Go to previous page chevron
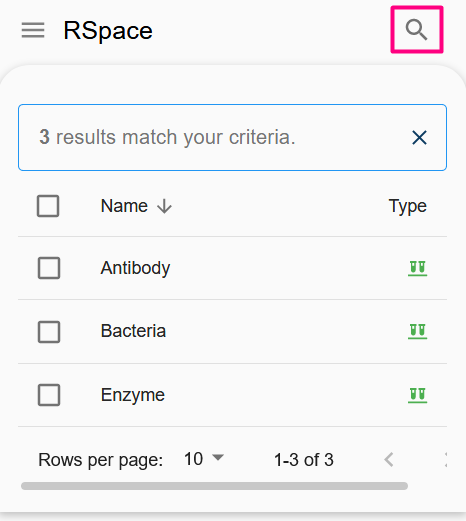The height and width of the screenshot is (521, 466). (x=389, y=460)
